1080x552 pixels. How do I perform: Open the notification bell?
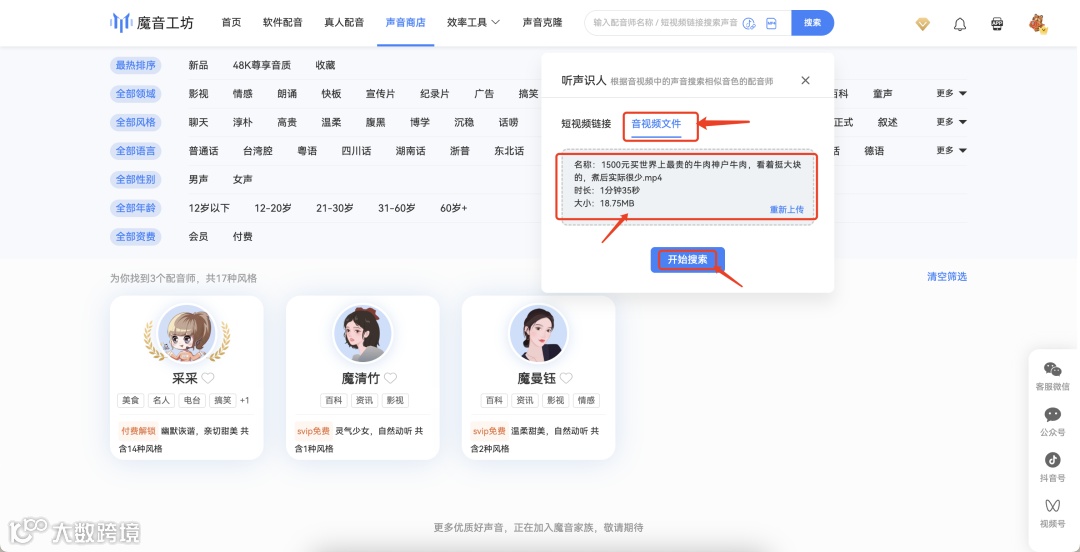click(959, 24)
